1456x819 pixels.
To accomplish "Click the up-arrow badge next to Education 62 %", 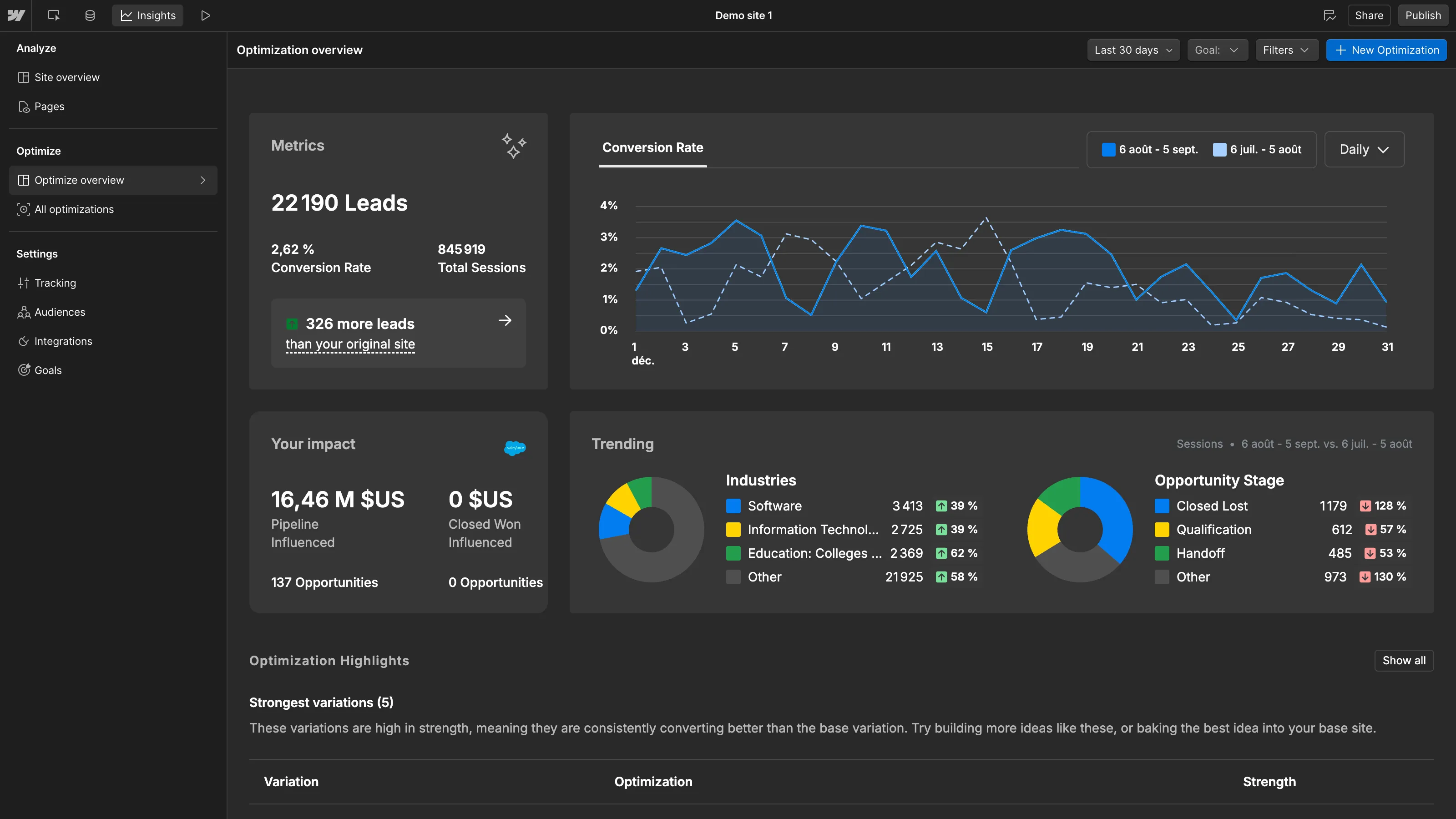I will tap(941, 553).
